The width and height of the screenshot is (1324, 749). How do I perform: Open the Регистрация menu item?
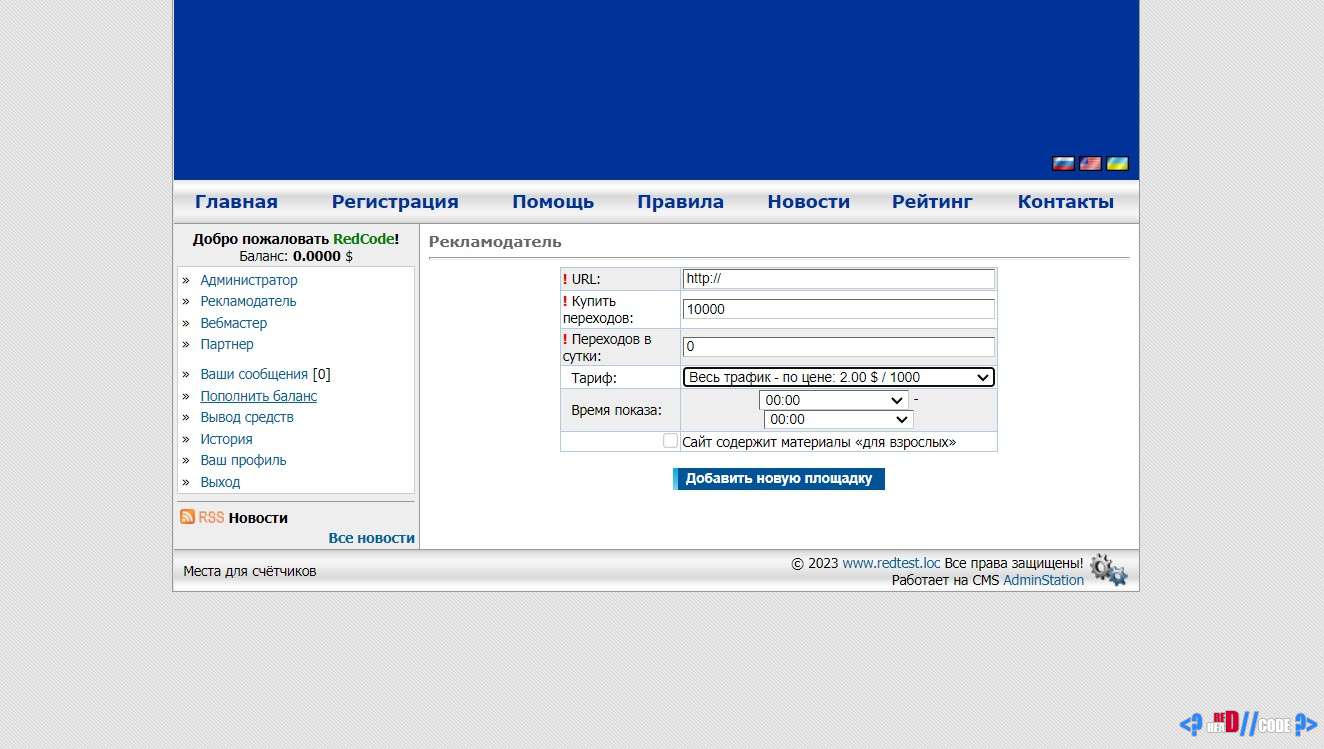pyautogui.click(x=395, y=202)
